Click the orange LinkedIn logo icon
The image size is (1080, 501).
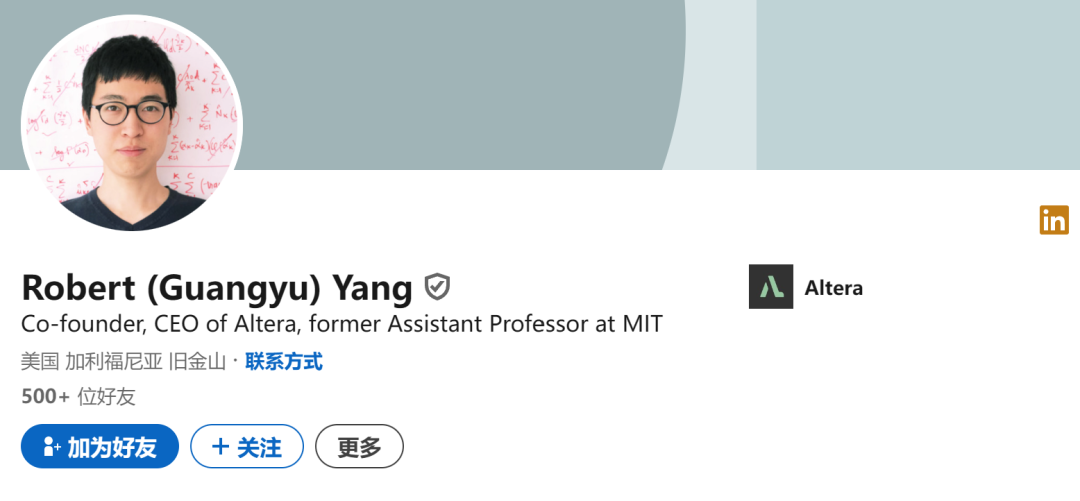tap(1054, 220)
